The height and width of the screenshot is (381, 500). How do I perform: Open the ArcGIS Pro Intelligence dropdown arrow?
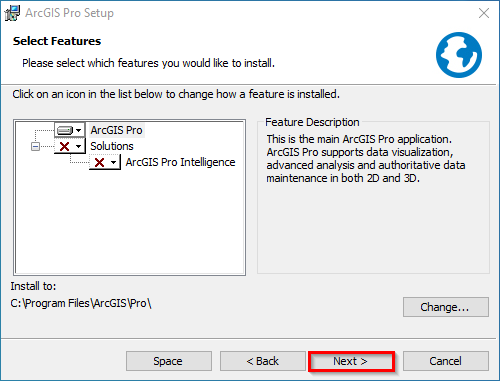114,162
